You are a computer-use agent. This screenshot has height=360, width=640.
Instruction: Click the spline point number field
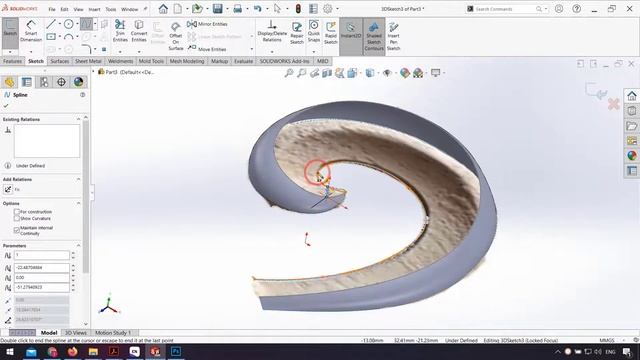coord(42,255)
